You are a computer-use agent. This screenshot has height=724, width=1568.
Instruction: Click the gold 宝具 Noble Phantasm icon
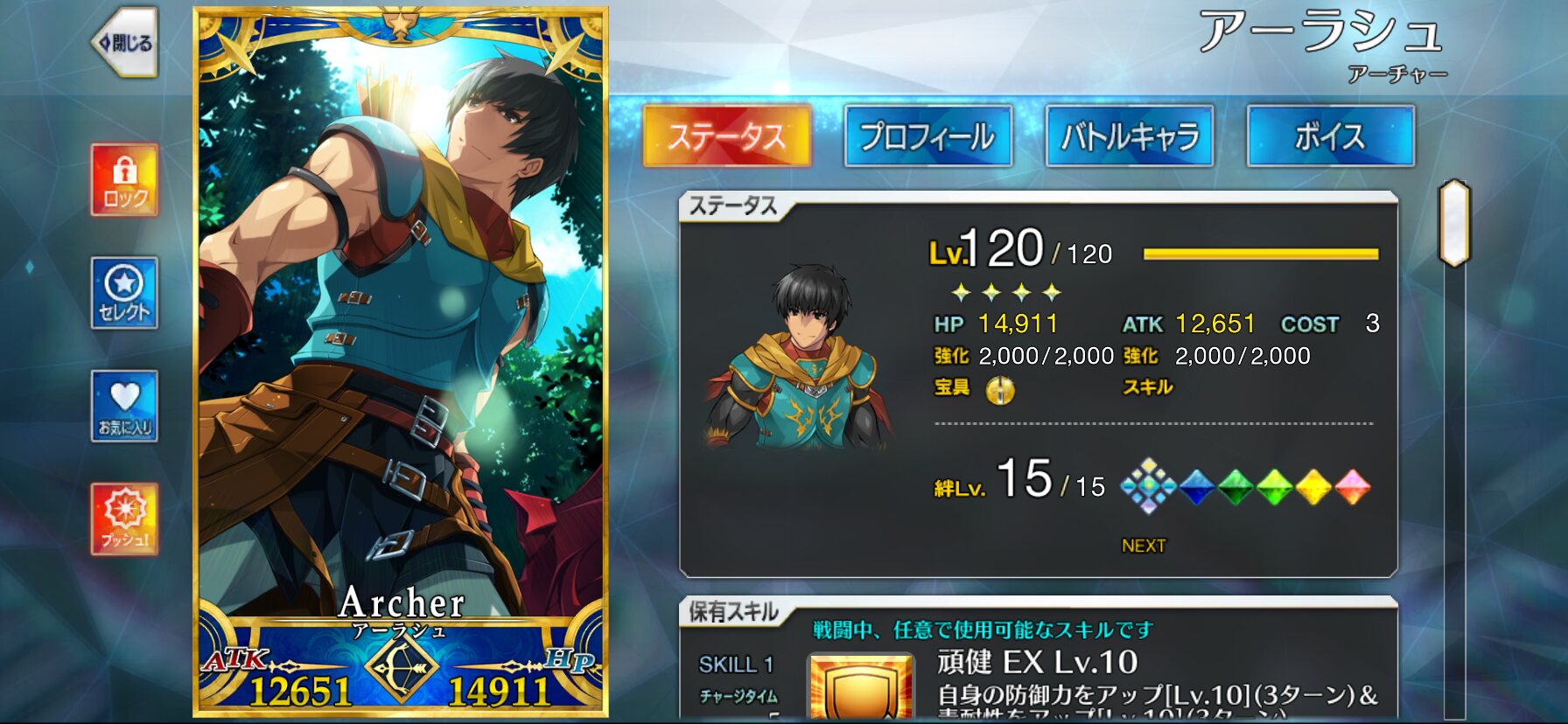coord(1000,390)
